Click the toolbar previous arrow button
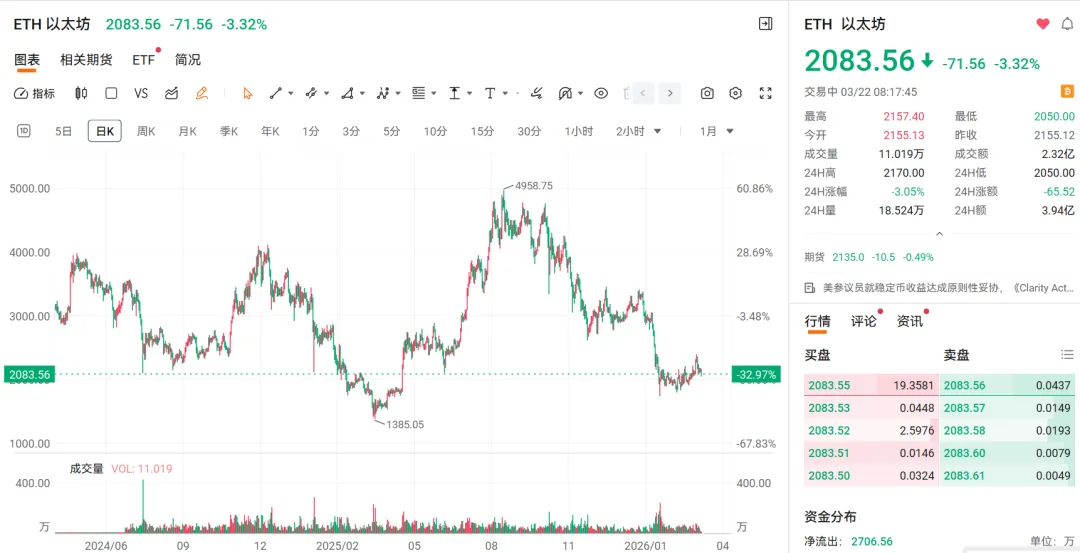 coord(643,94)
